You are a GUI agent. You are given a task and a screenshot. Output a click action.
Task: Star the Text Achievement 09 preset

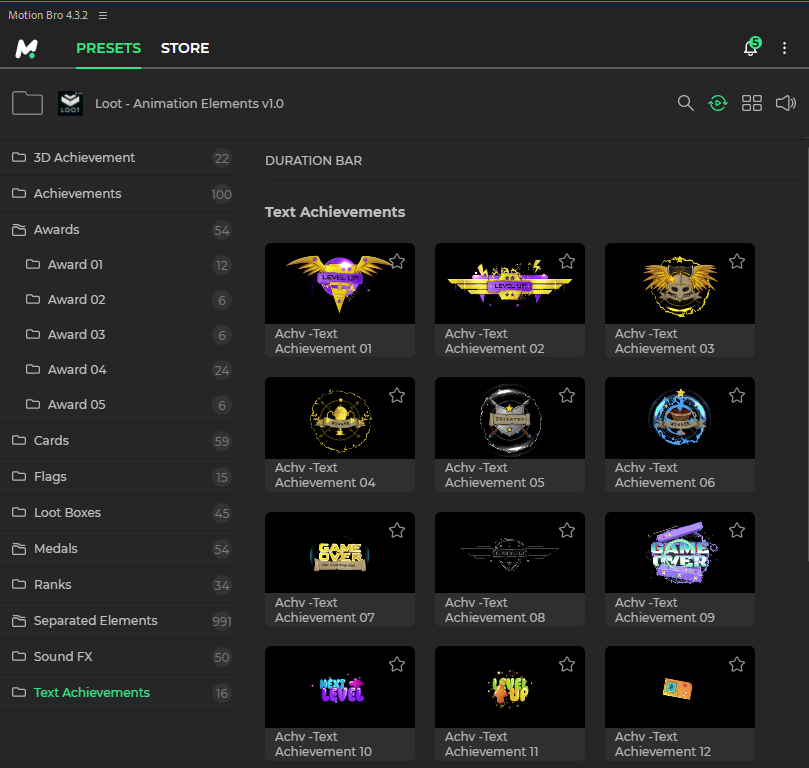pyautogui.click(x=737, y=530)
